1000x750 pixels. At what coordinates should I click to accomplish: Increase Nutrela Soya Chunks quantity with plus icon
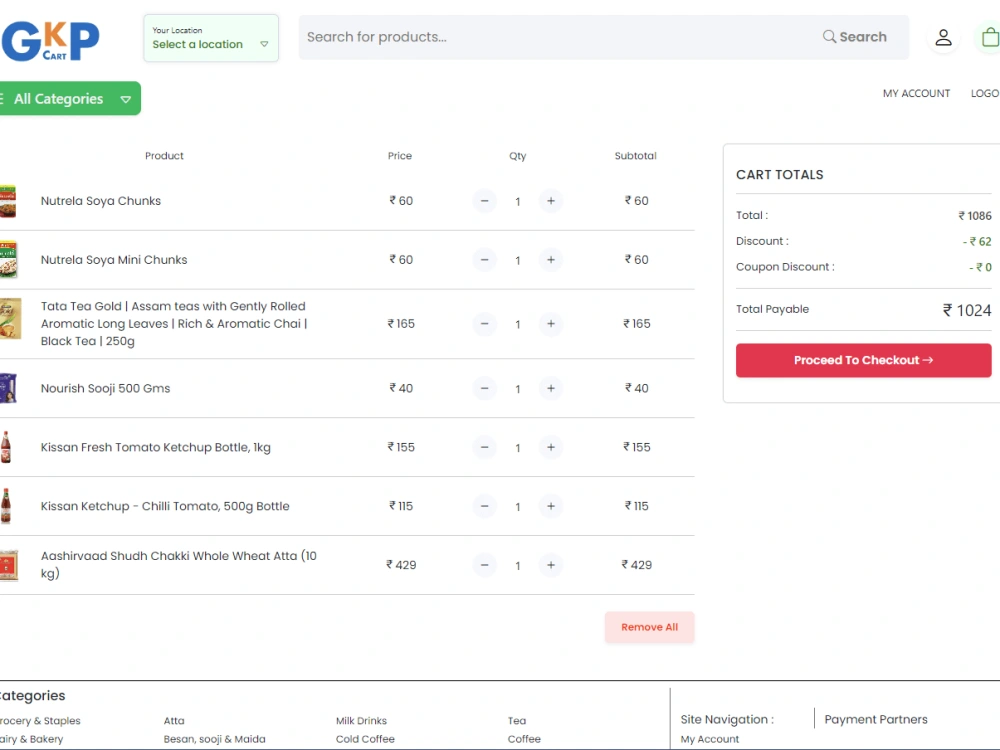tap(551, 201)
